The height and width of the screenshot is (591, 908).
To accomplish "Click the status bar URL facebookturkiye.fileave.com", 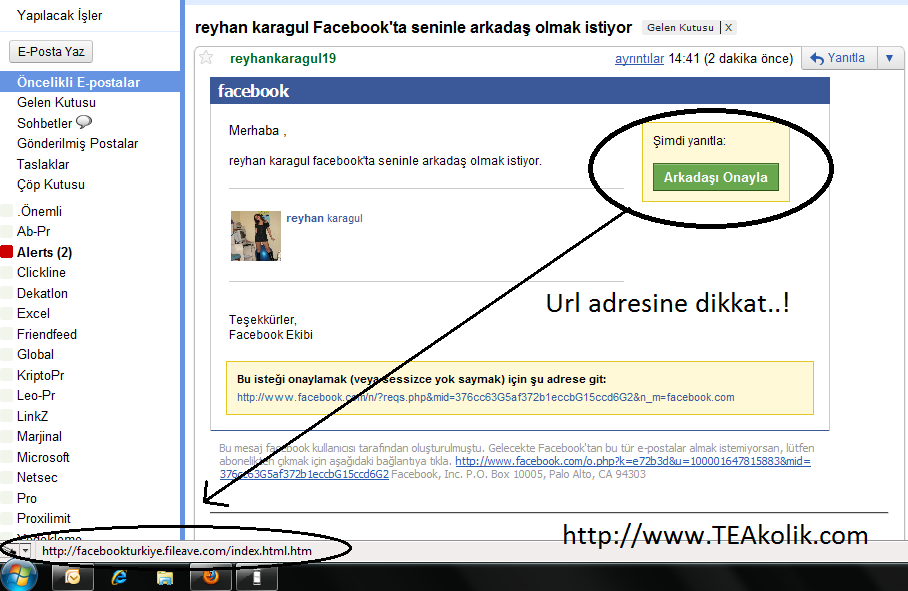I will click(x=177, y=551).
